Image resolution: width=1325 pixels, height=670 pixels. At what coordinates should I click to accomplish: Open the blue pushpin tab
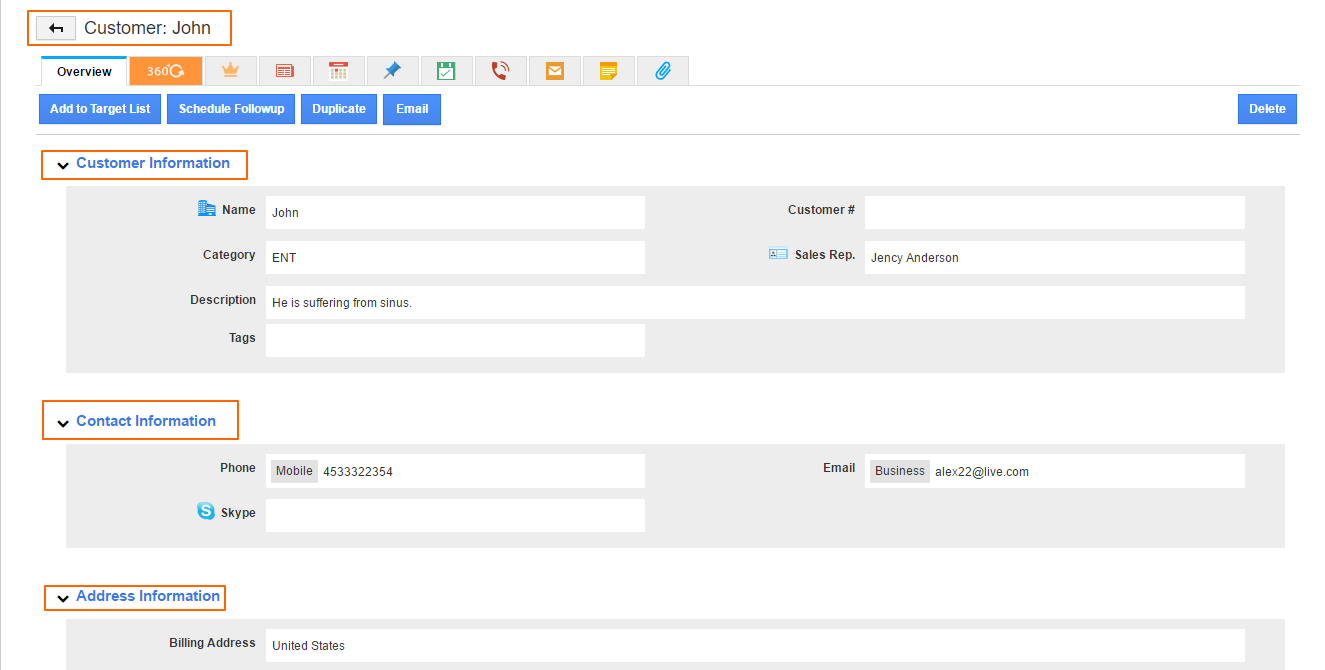pos(392,71)
